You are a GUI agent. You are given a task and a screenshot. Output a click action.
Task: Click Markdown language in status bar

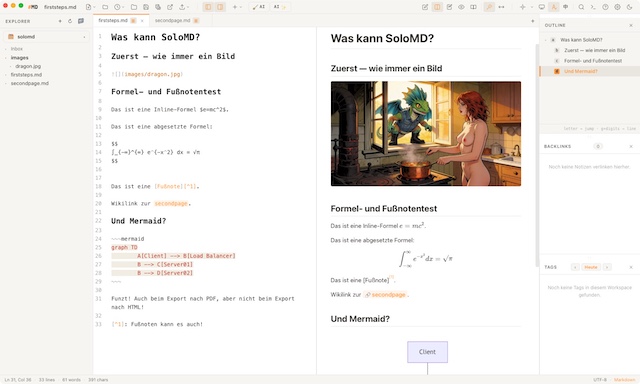tap(624, 380)
